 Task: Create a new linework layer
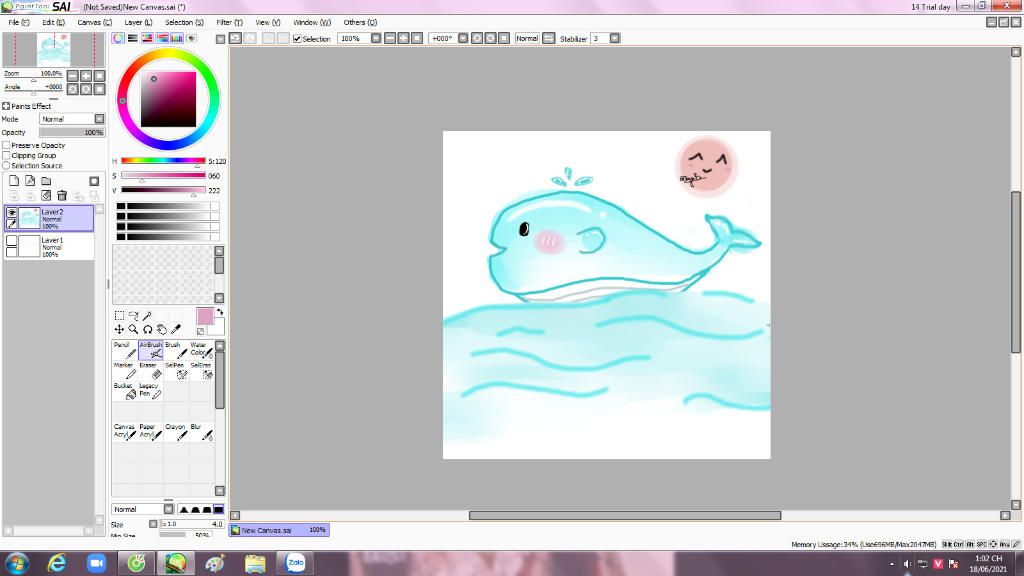tap(30, 181)
